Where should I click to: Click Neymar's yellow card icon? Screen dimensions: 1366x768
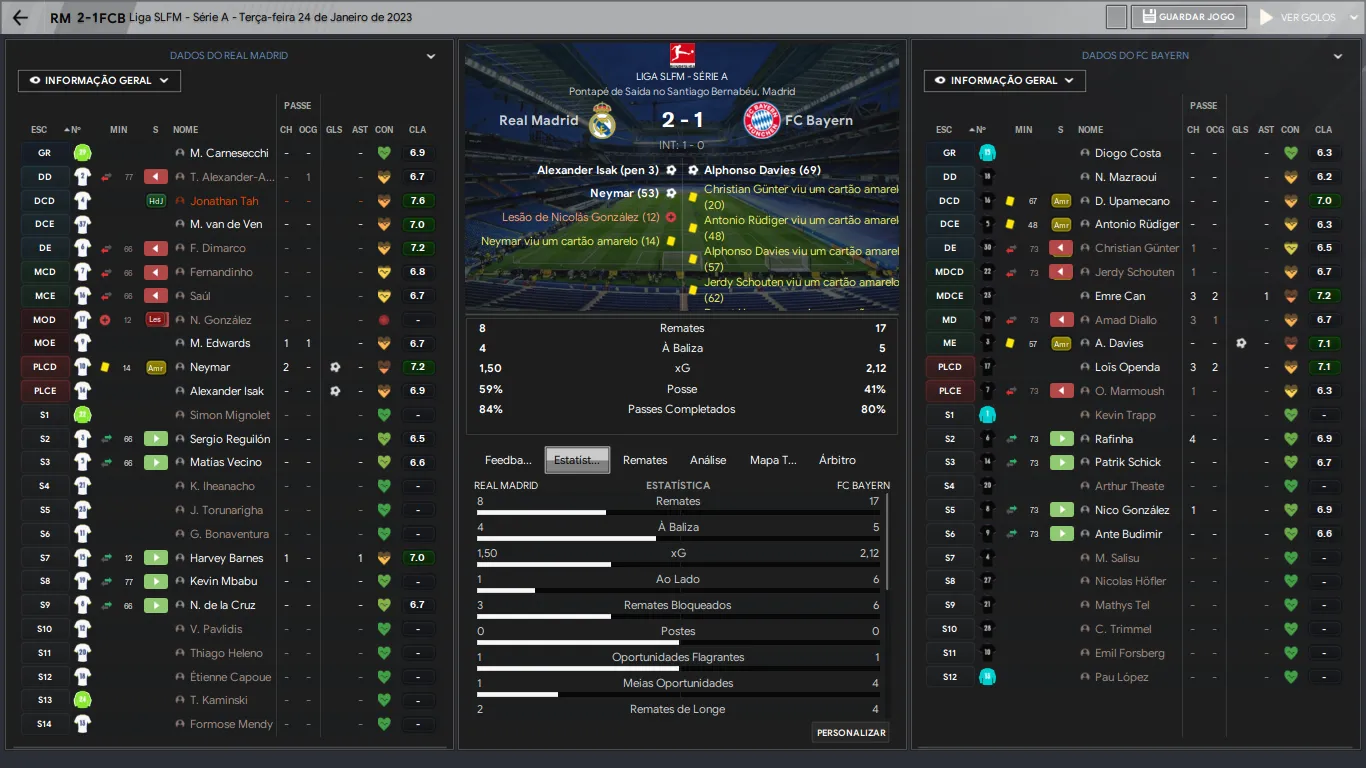pyautogui.click(x=105, y=367)
